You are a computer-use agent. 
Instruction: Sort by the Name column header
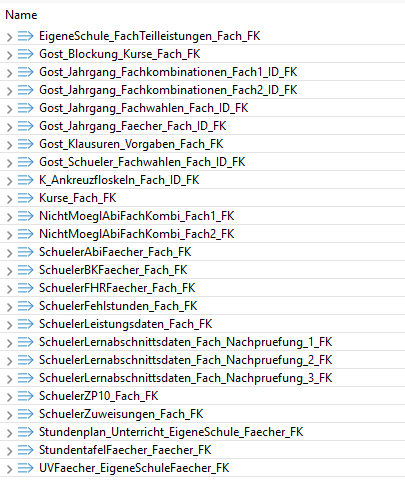[21, 15]
